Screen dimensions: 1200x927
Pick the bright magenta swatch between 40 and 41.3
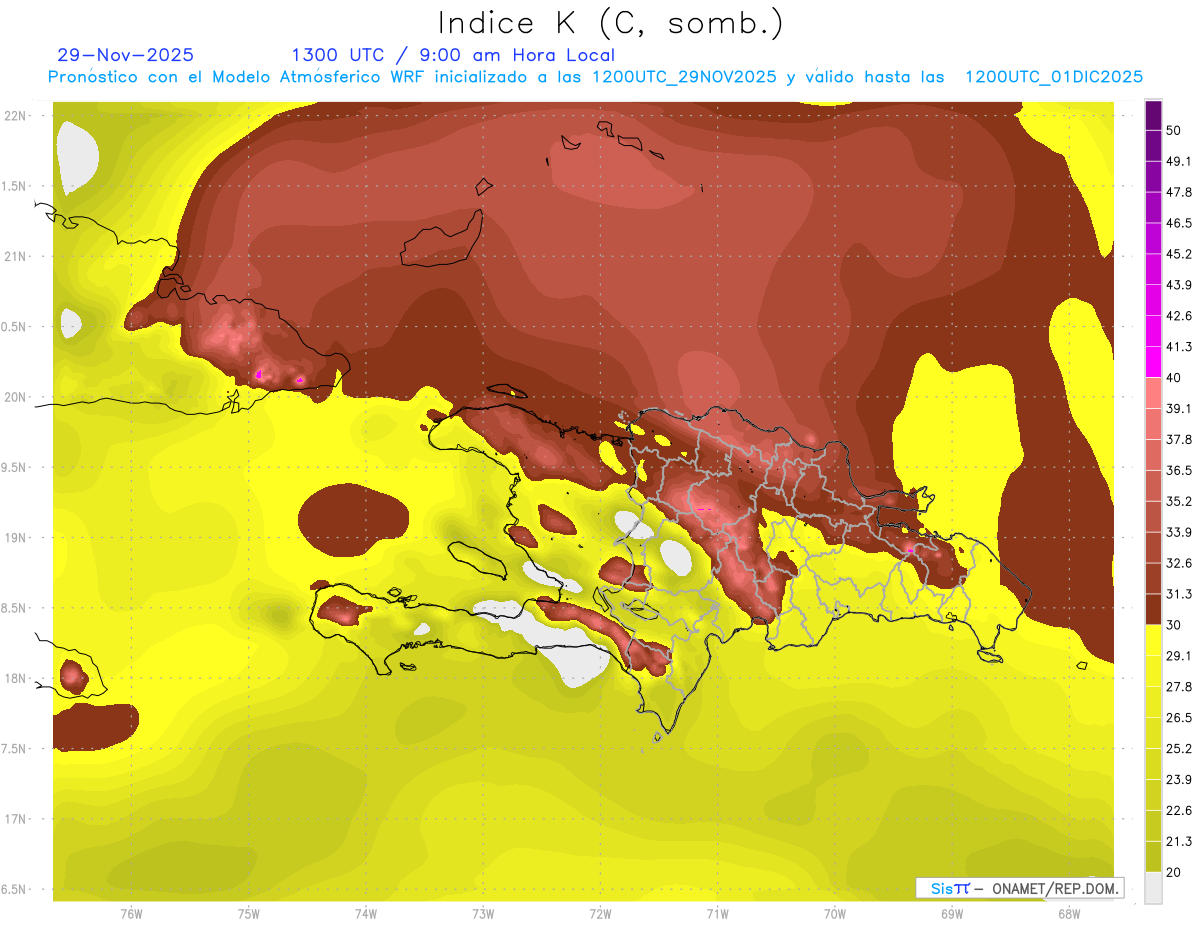[x=1153, y=362]
